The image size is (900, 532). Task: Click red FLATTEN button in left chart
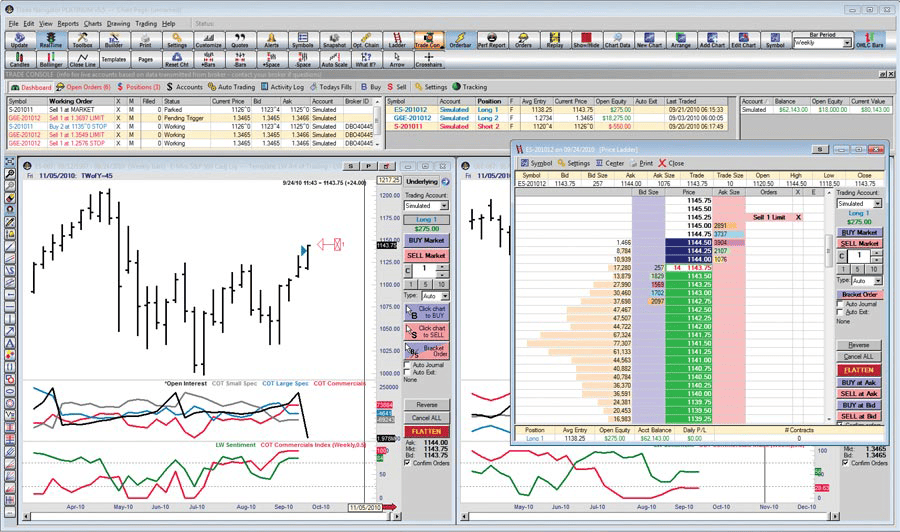[426, 431]
